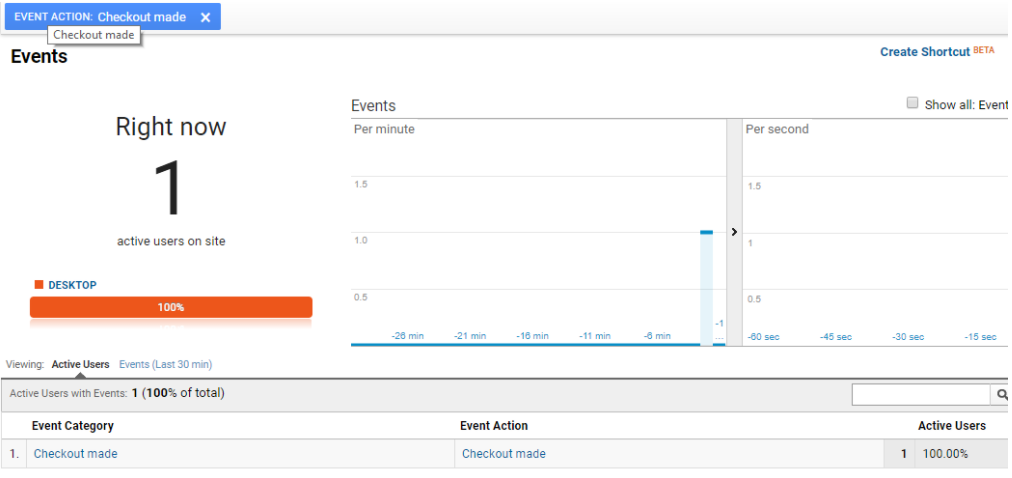This screenshot has width=1012, height=478.
Task: Click the Per second chart label
Action: pos(777,129)
